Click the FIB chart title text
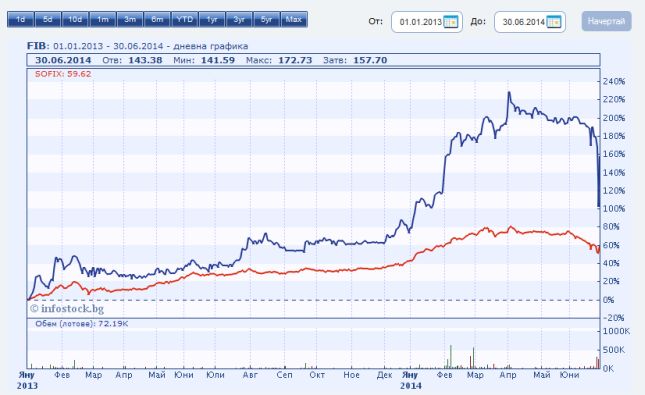Image resolution: width=645 pixels, height=395 pixels. [137, 46]
